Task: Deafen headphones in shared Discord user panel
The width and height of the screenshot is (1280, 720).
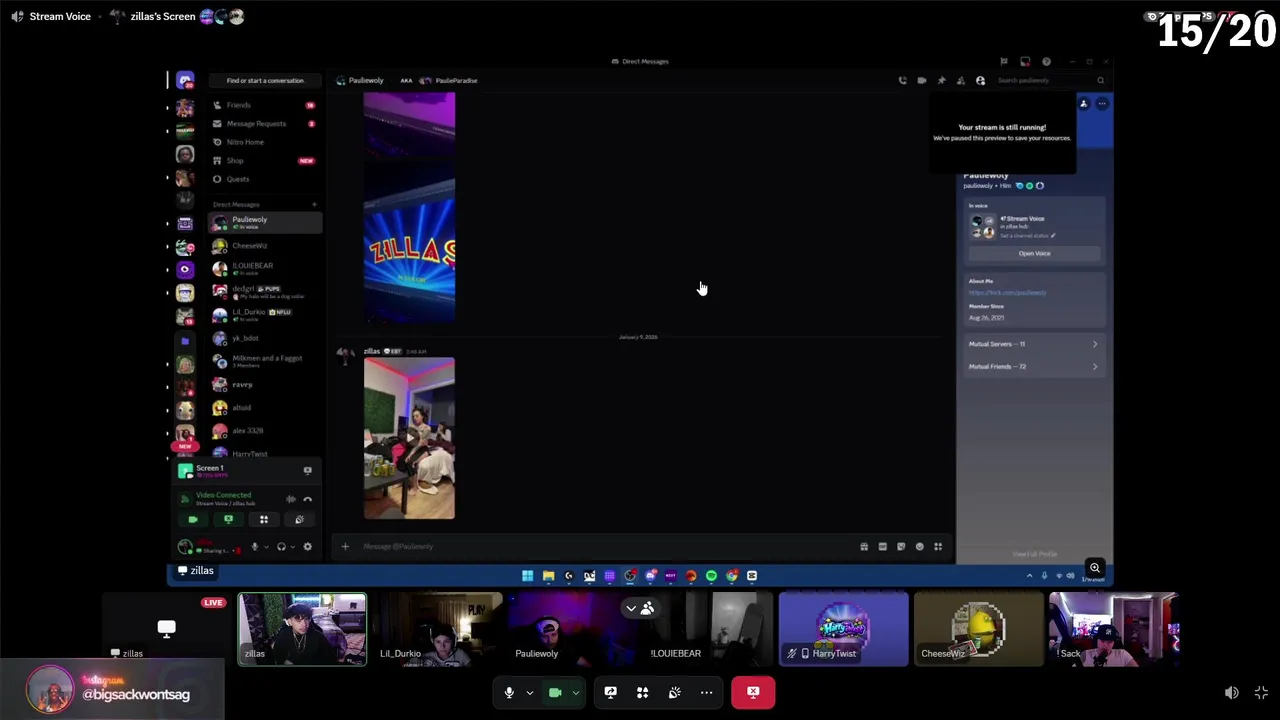Action: click(281, 547)
